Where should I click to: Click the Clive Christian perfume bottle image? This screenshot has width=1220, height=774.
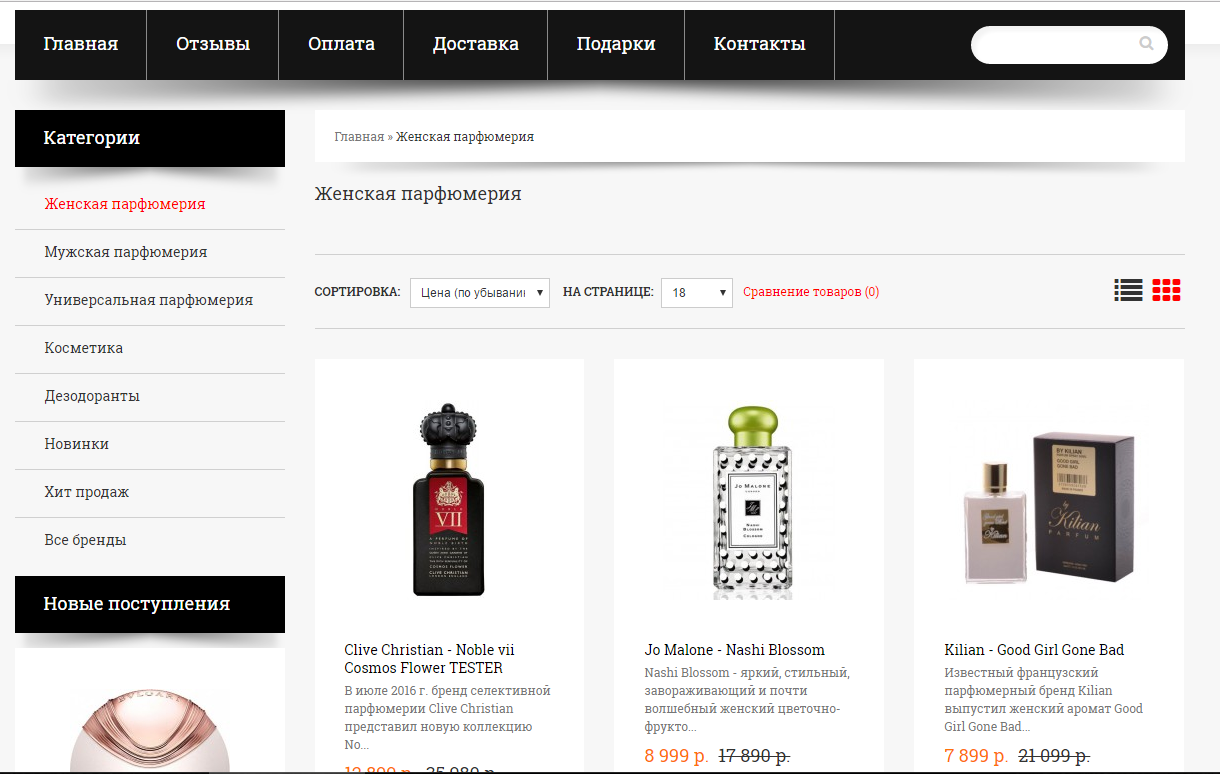pyautogui.click(x=449, y=500)
